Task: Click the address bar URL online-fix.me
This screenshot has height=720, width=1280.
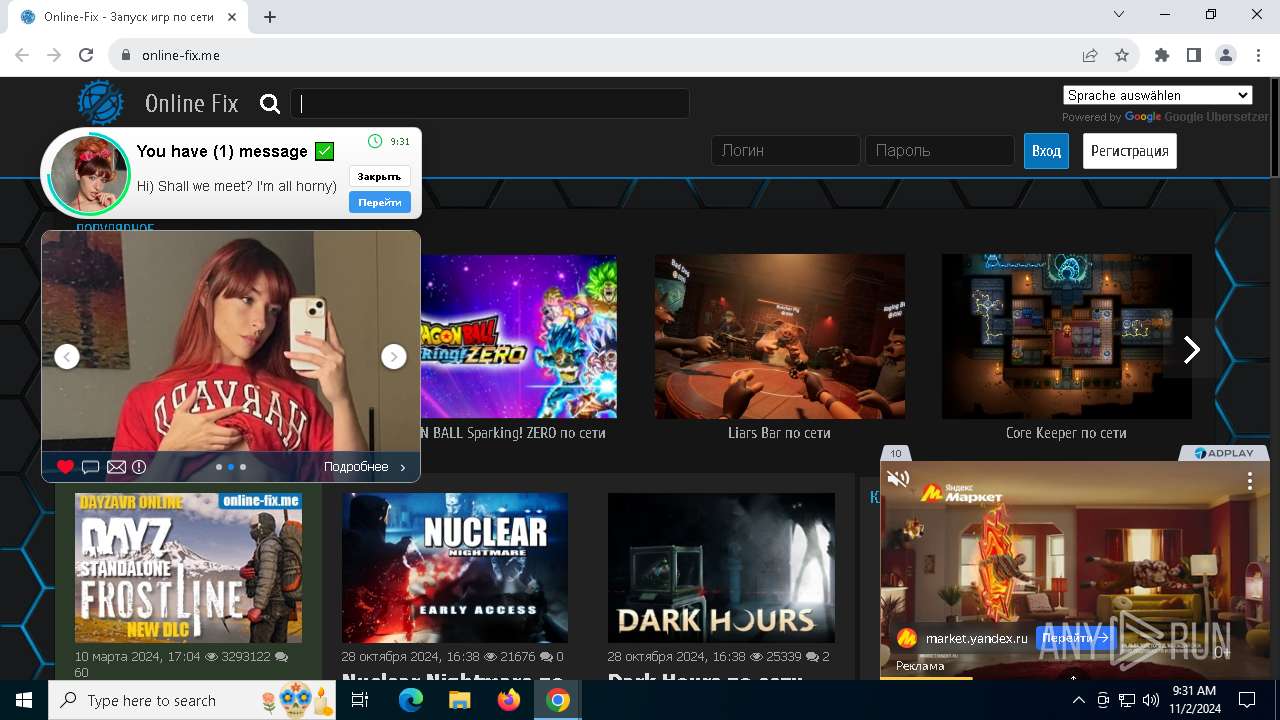Action: point(181,55)
